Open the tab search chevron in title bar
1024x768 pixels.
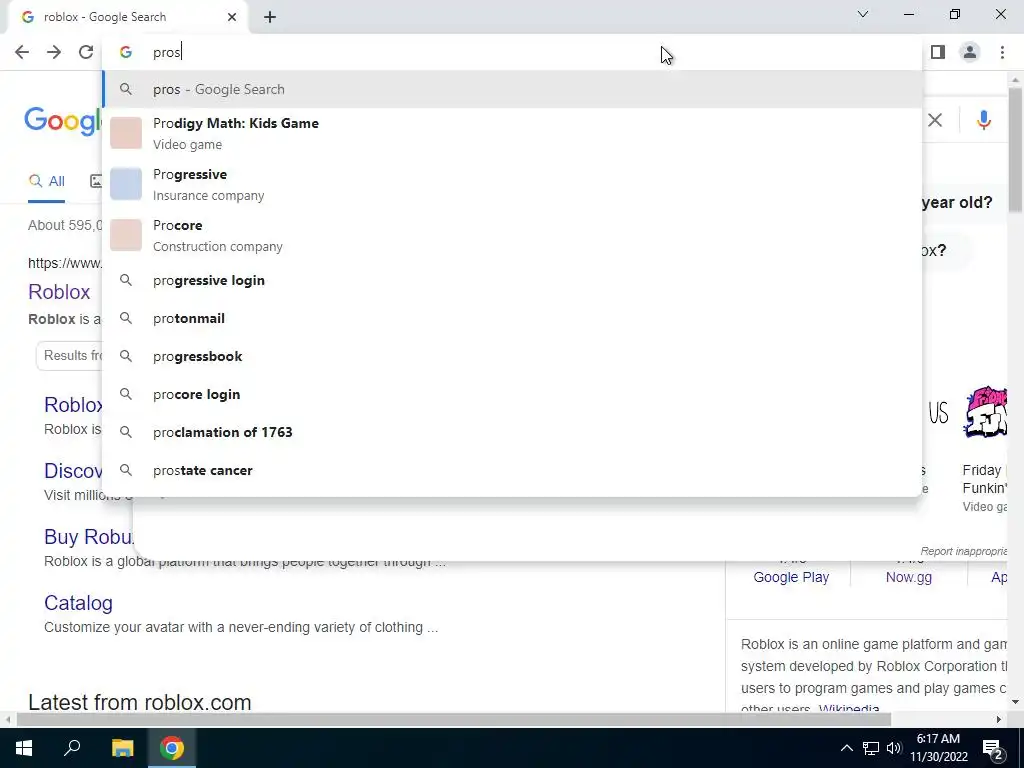(863, 14)
